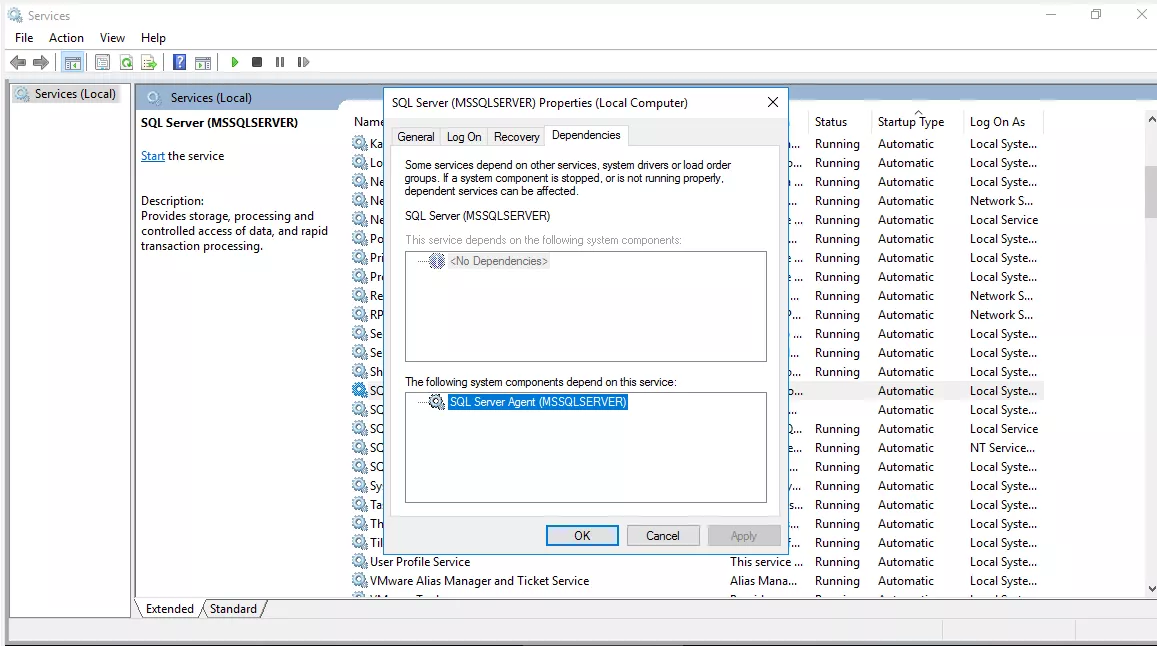Click 'This service ...' description cell
Viewport: 1157px width, 646px height.
(x=766, y=562)
